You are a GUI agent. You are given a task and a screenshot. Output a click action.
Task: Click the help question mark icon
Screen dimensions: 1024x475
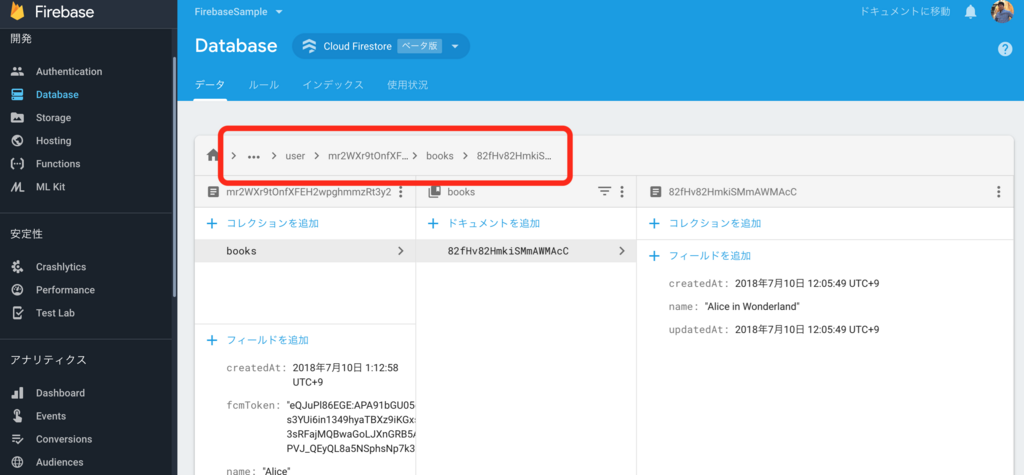(1005, 49)
